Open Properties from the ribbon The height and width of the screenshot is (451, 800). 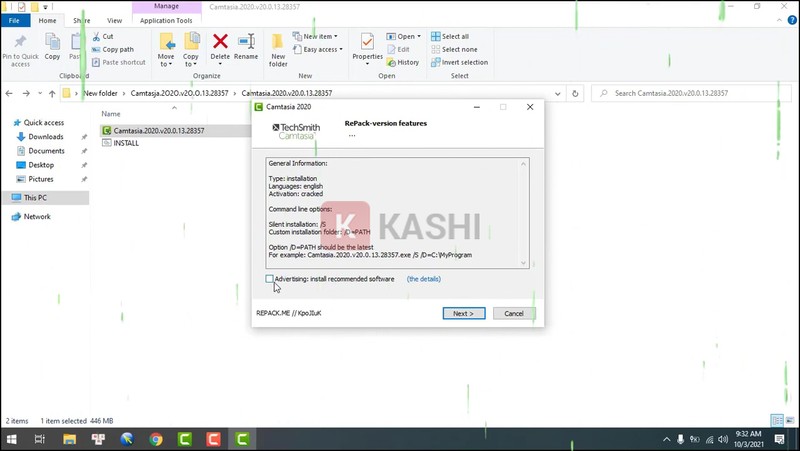[367, 47]
